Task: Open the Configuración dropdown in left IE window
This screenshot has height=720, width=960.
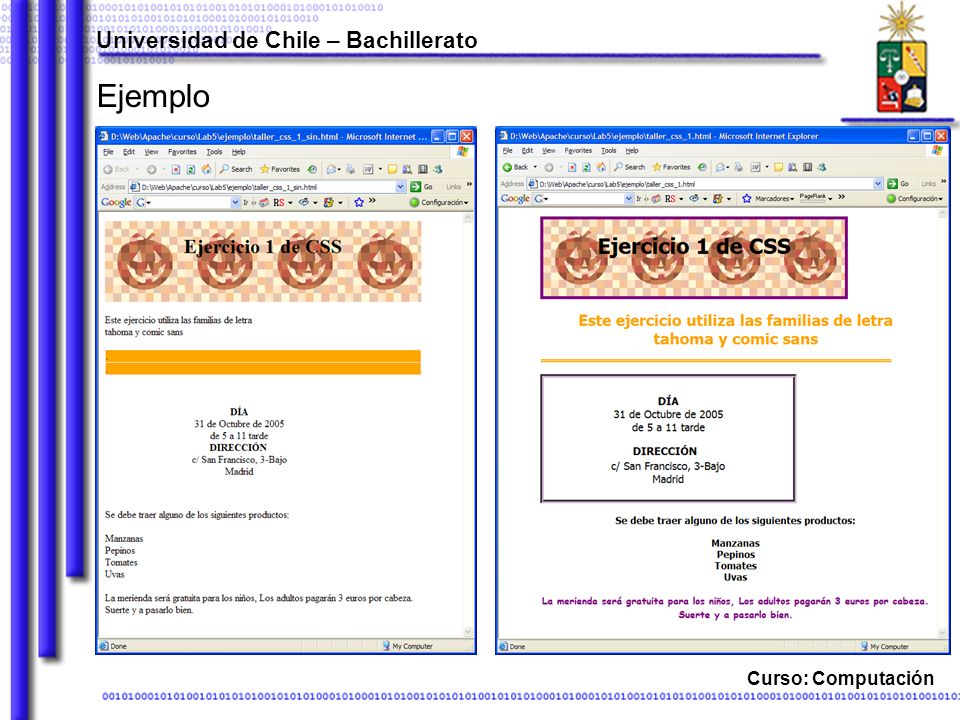Action: 438,203
